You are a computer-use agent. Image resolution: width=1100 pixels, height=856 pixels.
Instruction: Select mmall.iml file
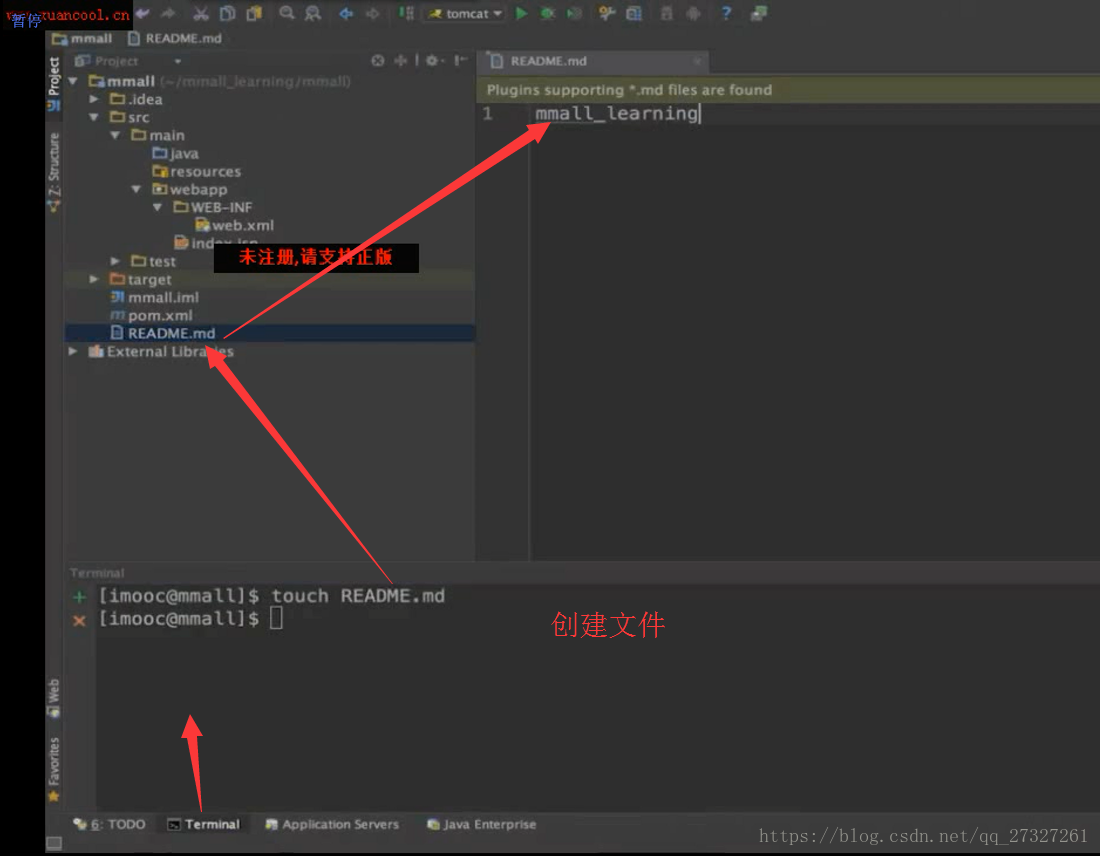pos(155,297)
